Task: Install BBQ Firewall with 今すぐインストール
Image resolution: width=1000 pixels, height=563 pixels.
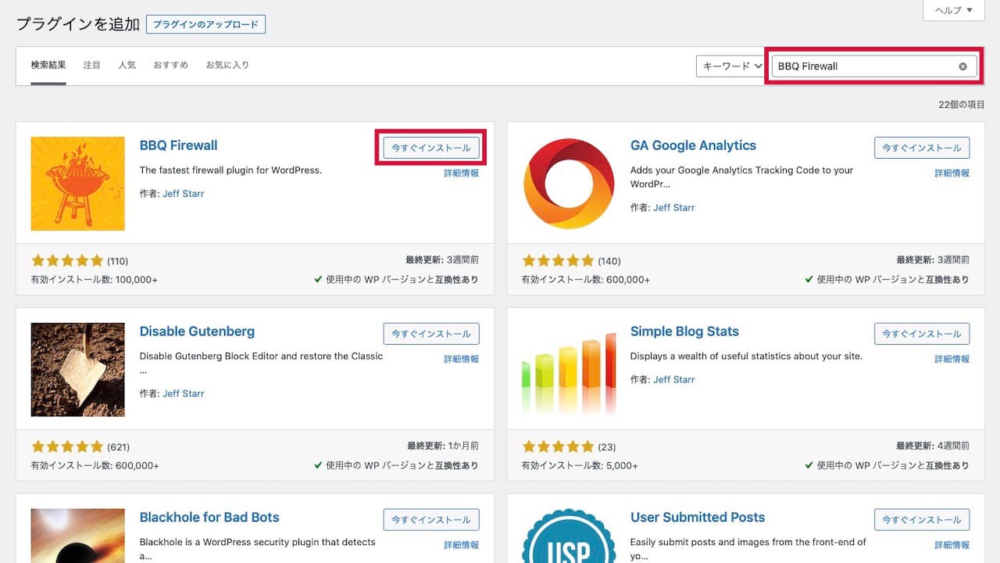Action: (x=431, y=148)
